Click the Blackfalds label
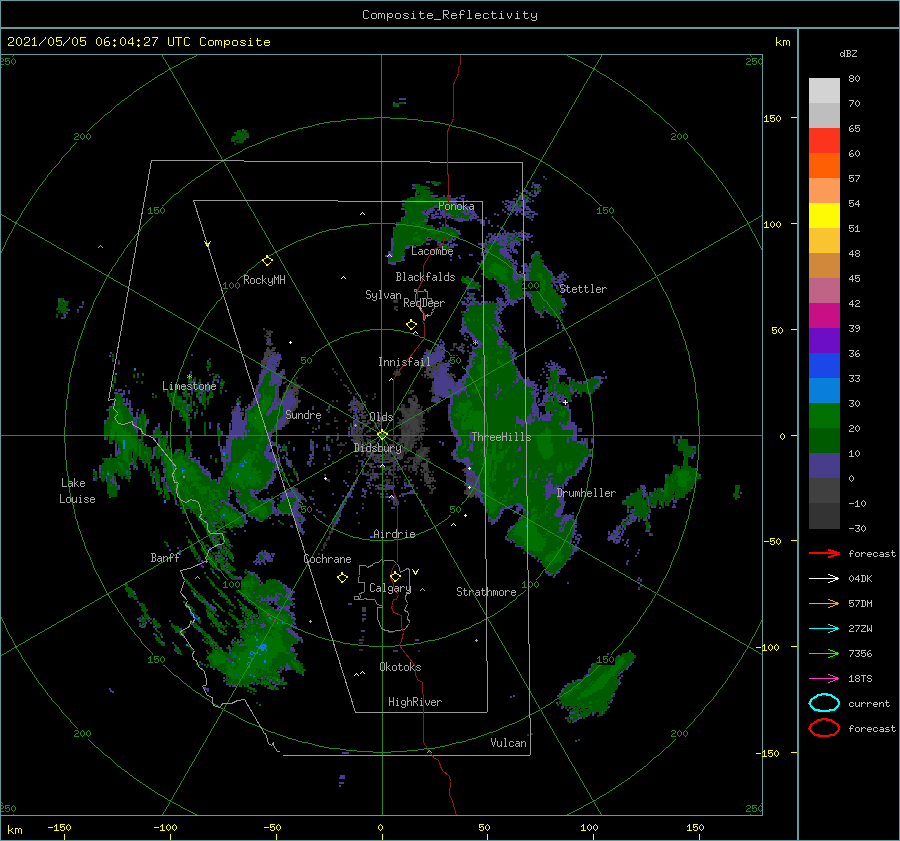900x841 pixels. tap(425, 277)
